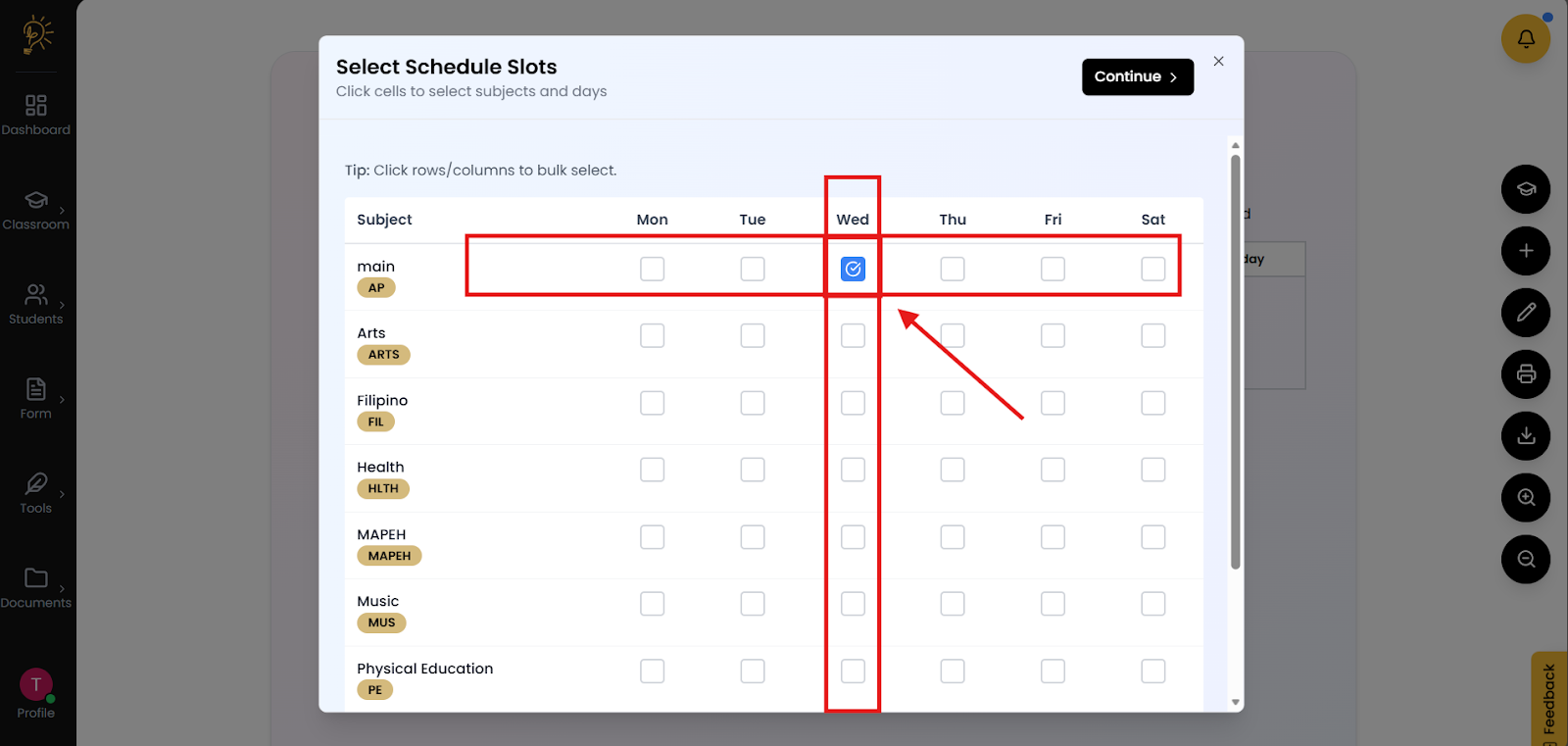Click the printer icon button

(x=1526, y=374)
